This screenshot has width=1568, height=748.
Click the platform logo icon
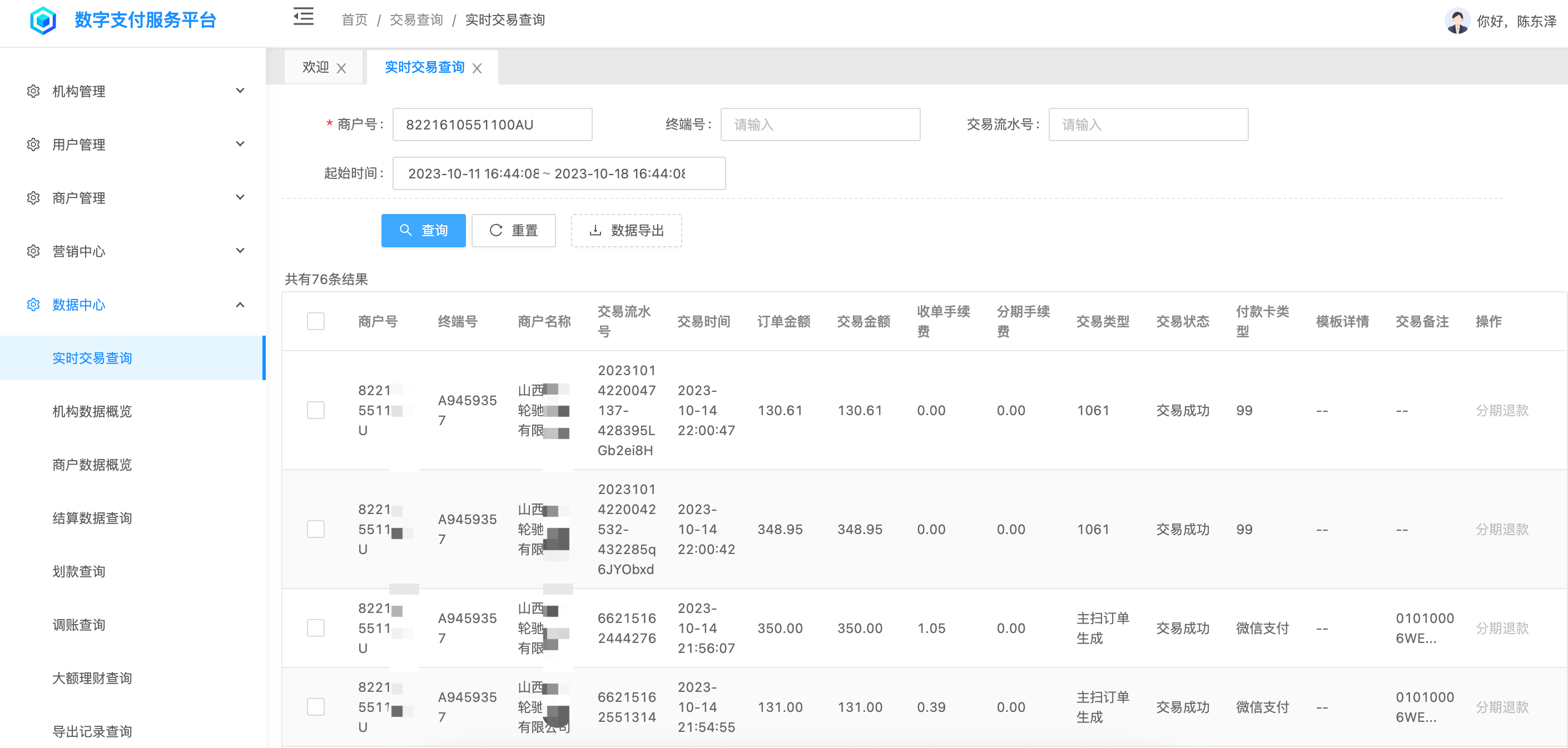pos(43,20)
